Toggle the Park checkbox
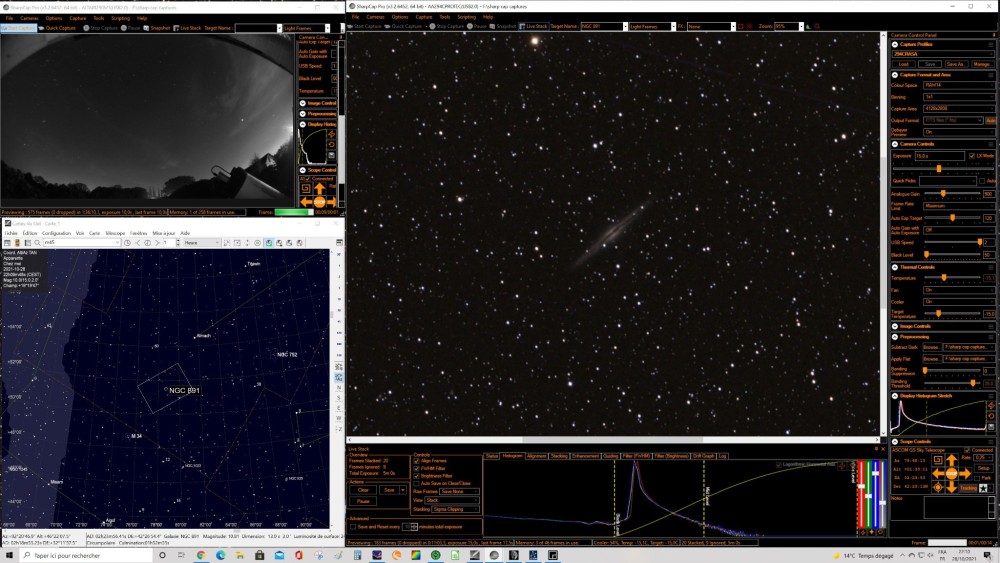The image size is (1000, 563). tap(976, 478)
